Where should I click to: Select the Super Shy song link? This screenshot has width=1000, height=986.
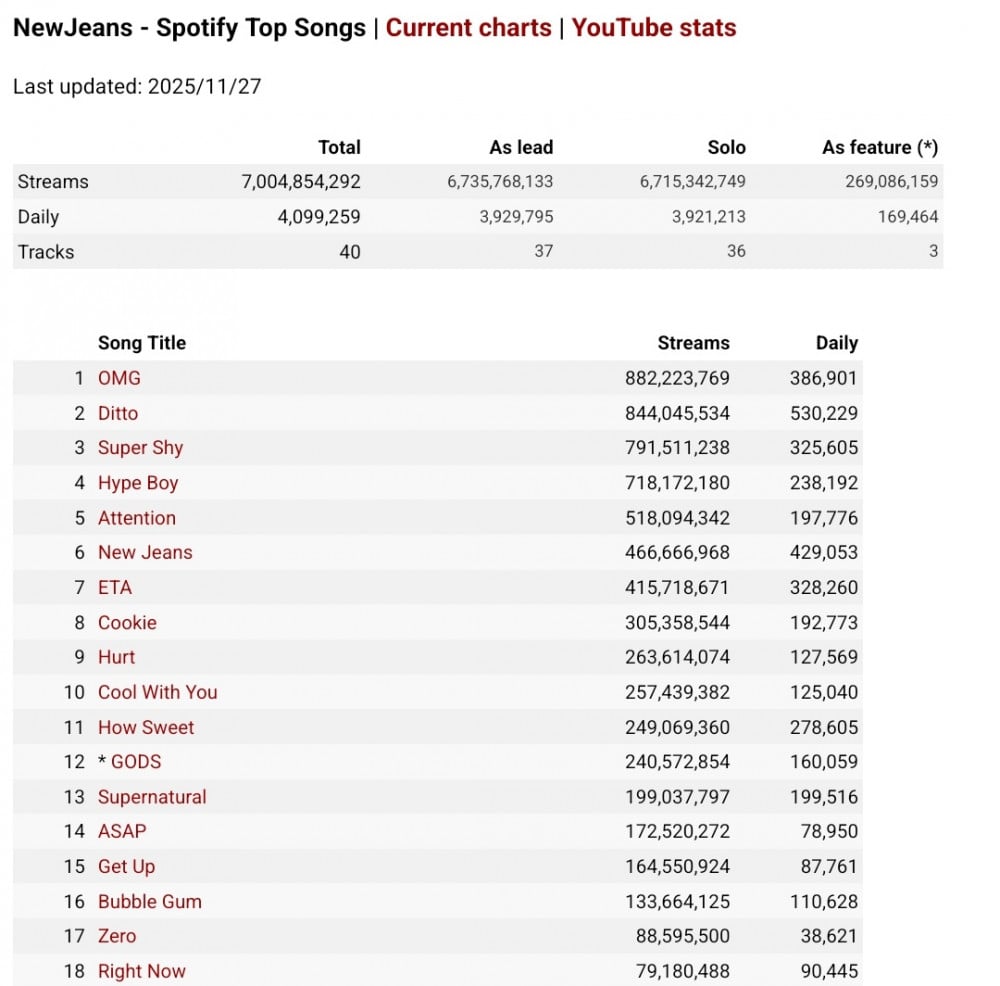coord(140,448)
